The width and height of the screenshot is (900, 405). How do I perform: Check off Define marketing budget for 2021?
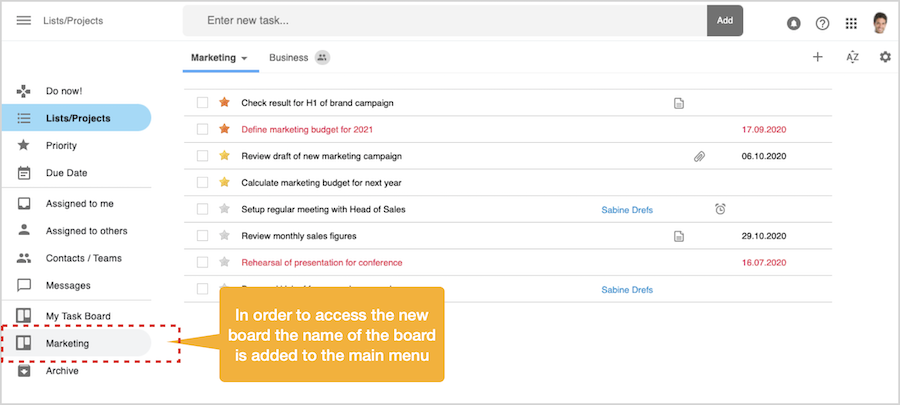tap(202, 129)
